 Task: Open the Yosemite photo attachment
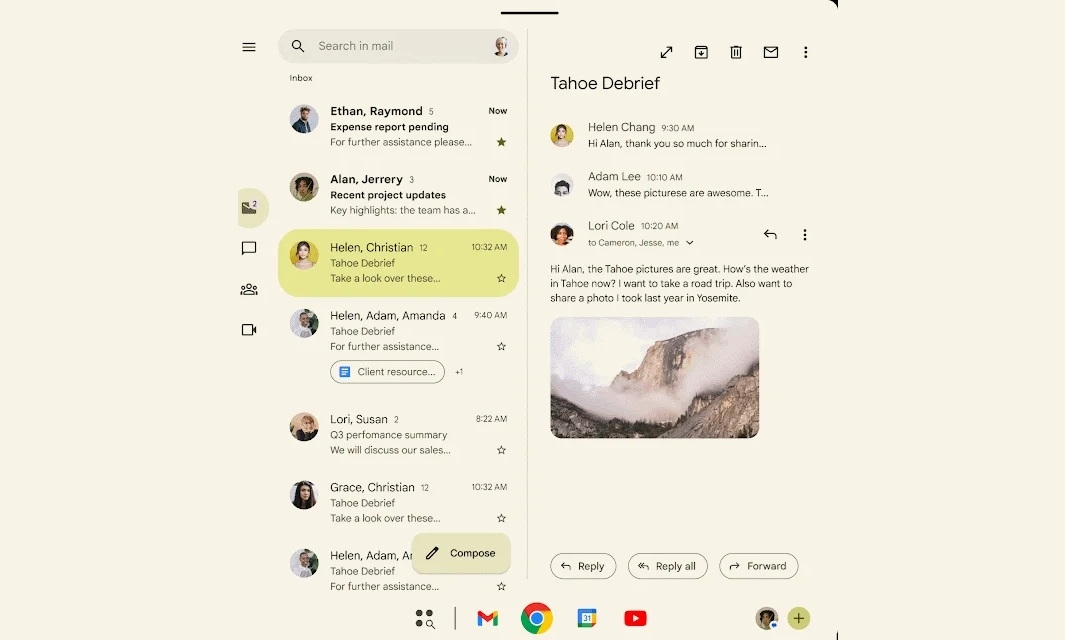click(654, 378)
